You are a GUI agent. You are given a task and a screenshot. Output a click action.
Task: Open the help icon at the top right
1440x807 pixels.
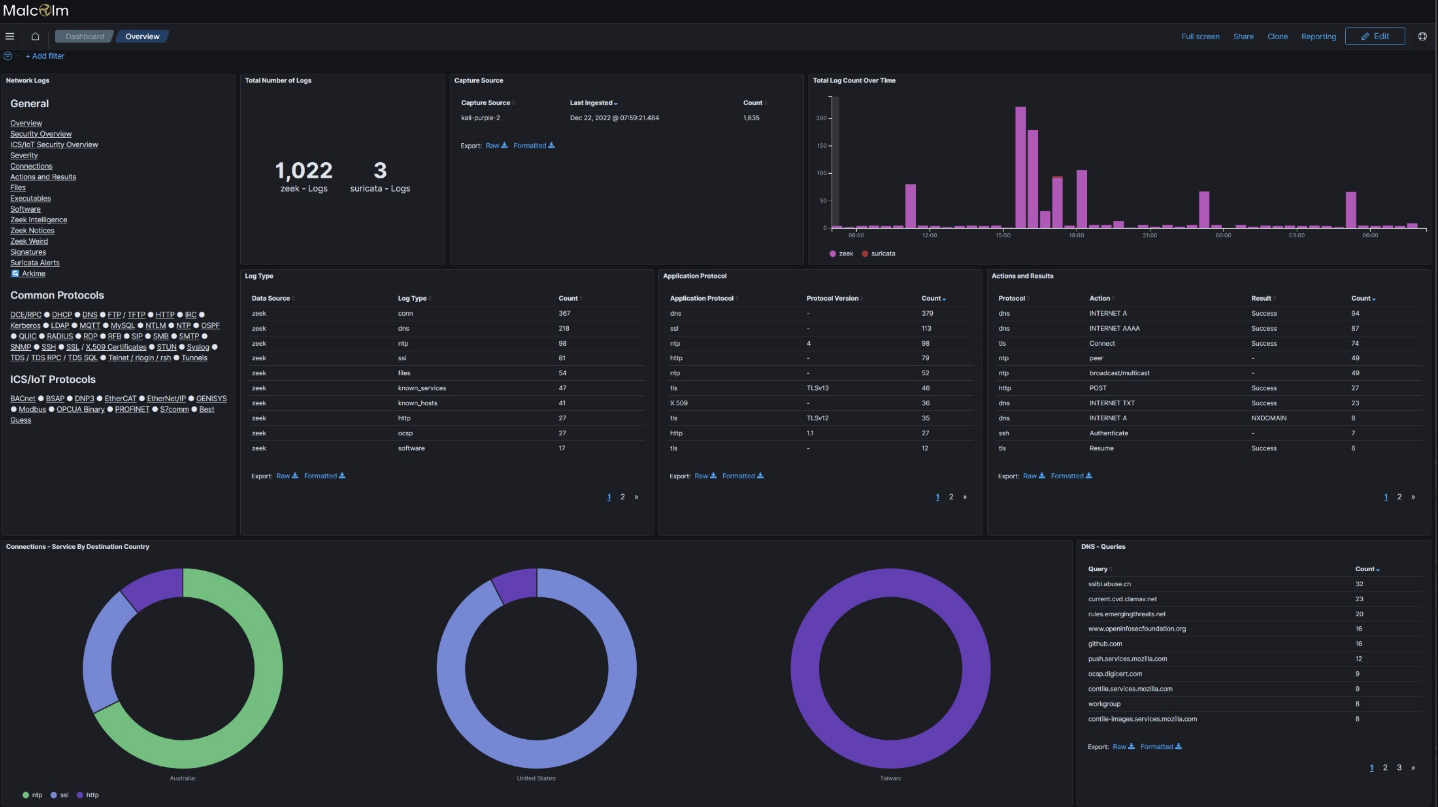[x=1422, y=36]
